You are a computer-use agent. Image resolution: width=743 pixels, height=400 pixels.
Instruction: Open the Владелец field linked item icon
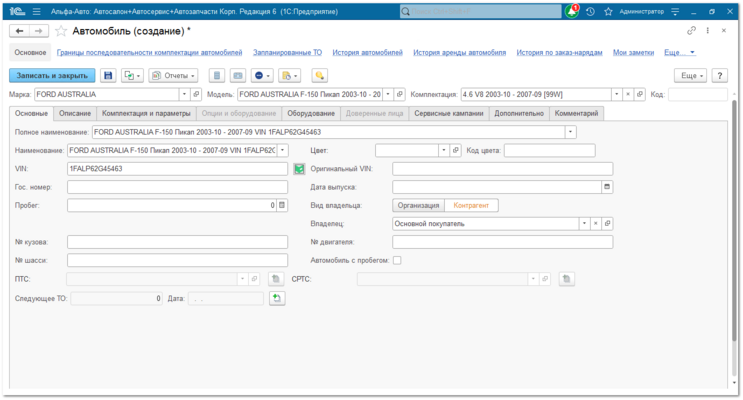pyautogui.click(x=607, y=223)
